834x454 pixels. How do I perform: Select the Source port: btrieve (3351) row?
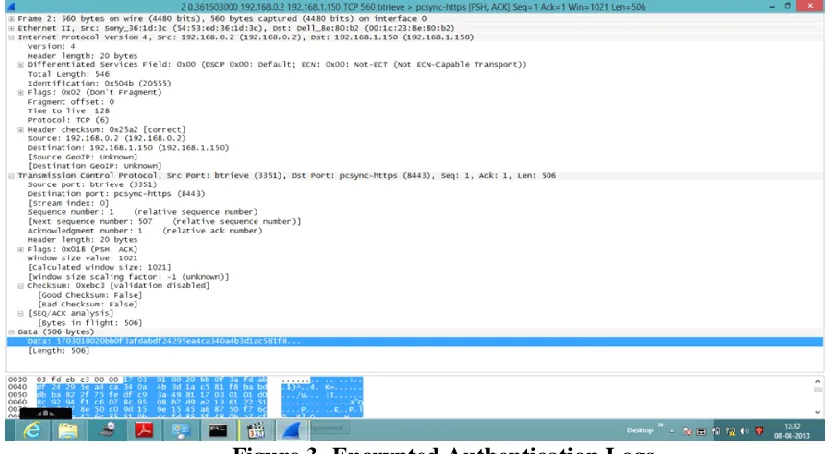[x=92, y=185]
